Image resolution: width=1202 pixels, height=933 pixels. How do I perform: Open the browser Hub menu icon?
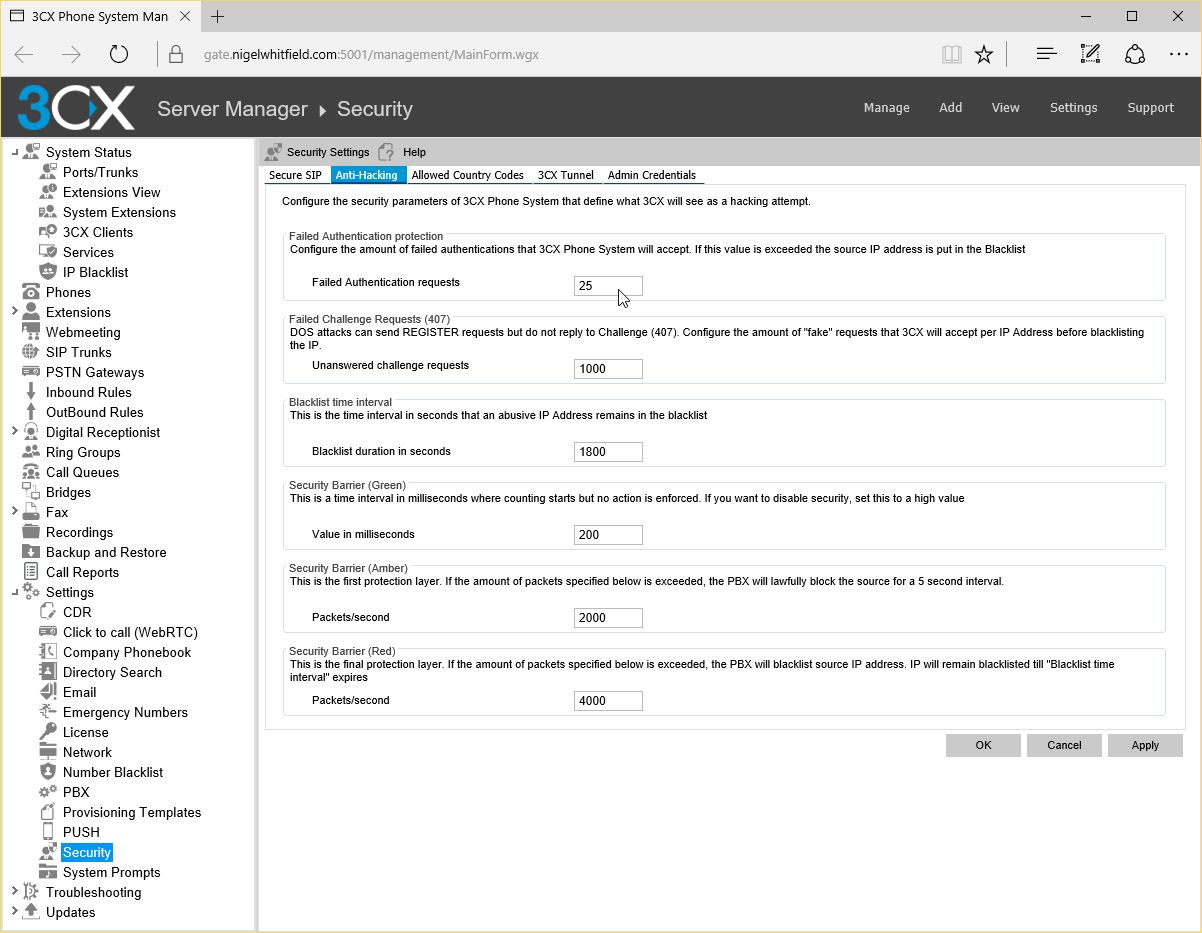click(1046, 54)
